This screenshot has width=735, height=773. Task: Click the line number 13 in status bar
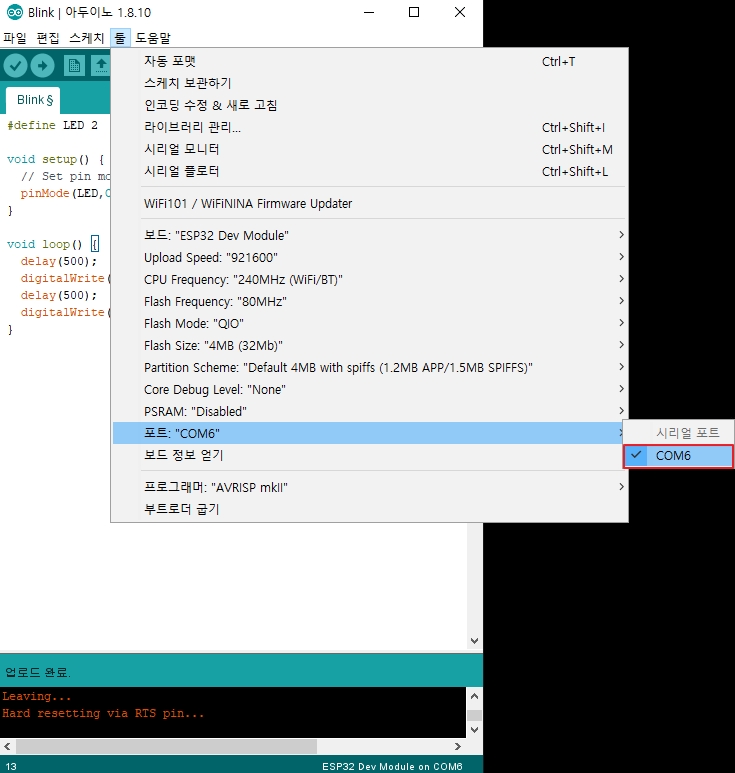[11, 767]
